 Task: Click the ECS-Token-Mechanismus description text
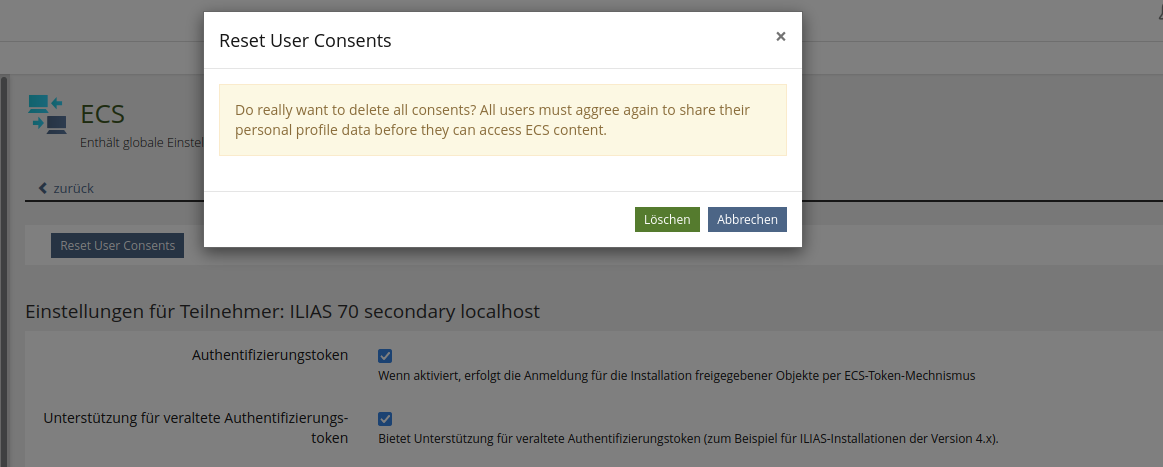pyautogui.click(x=676, y=376)
